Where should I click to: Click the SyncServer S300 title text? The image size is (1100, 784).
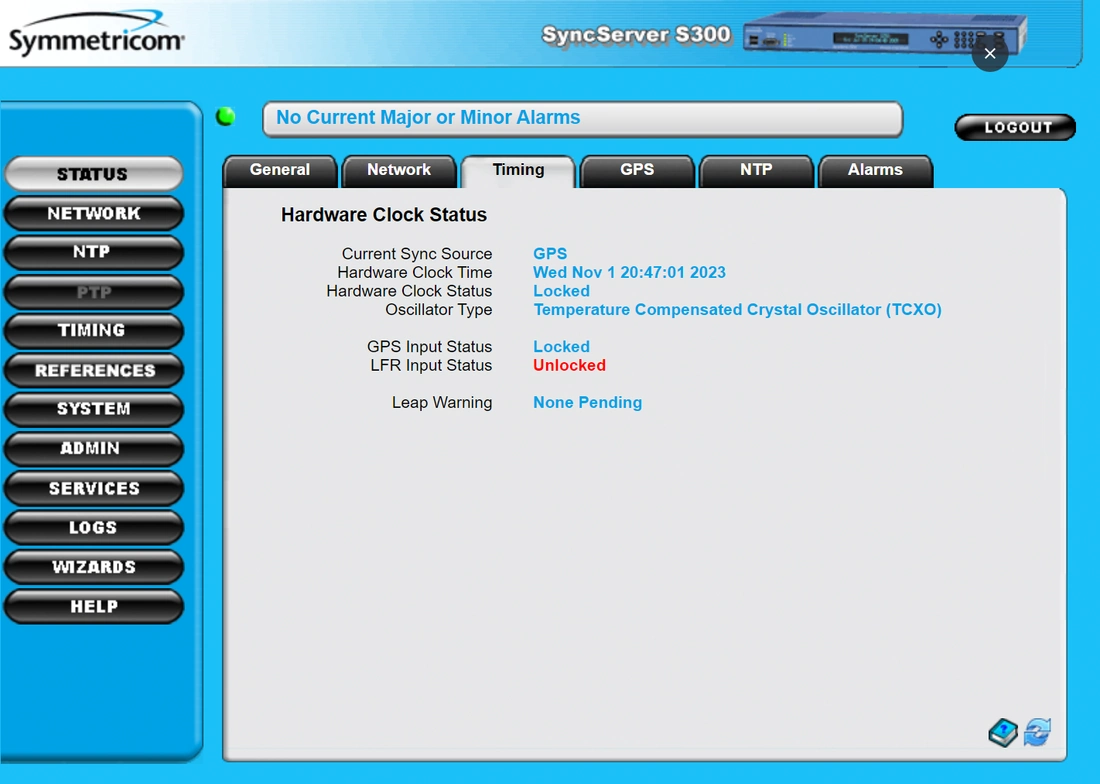(x=636, y=34)
